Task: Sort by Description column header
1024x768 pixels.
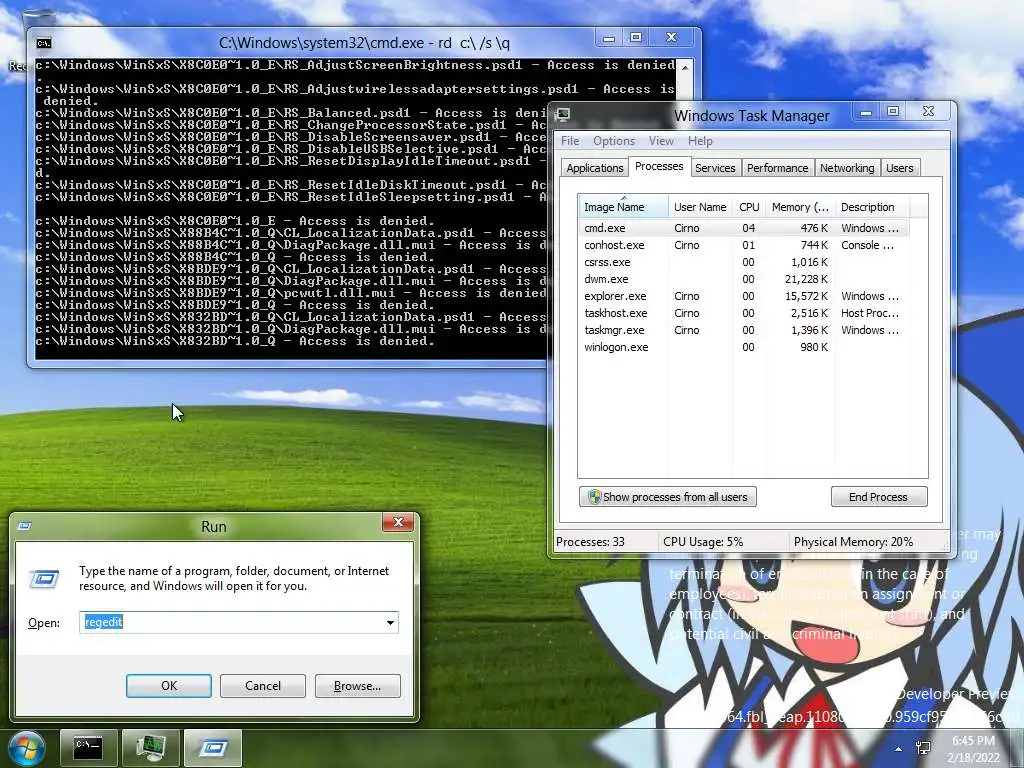Action: point(871,207)
